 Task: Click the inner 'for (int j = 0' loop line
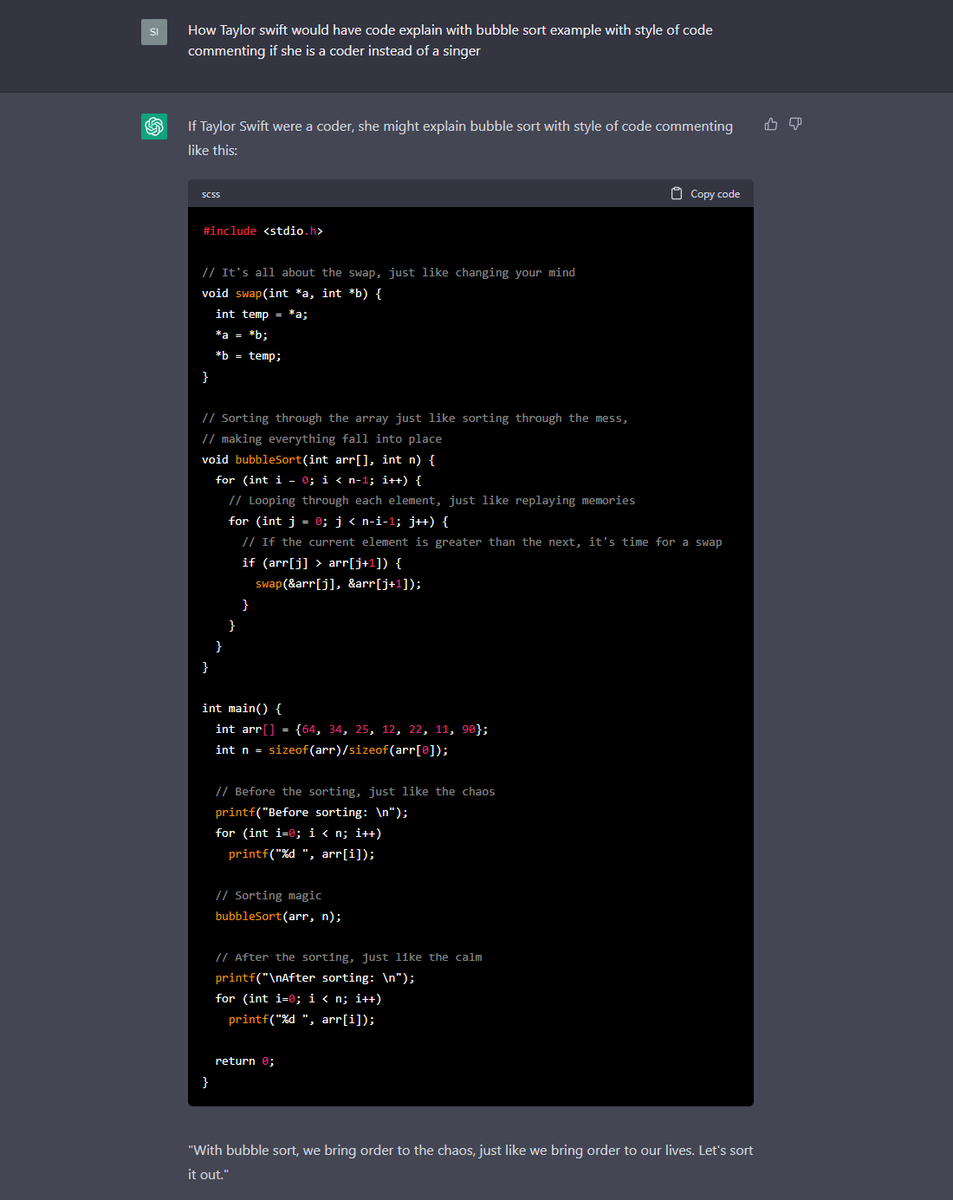coord(338,521)
